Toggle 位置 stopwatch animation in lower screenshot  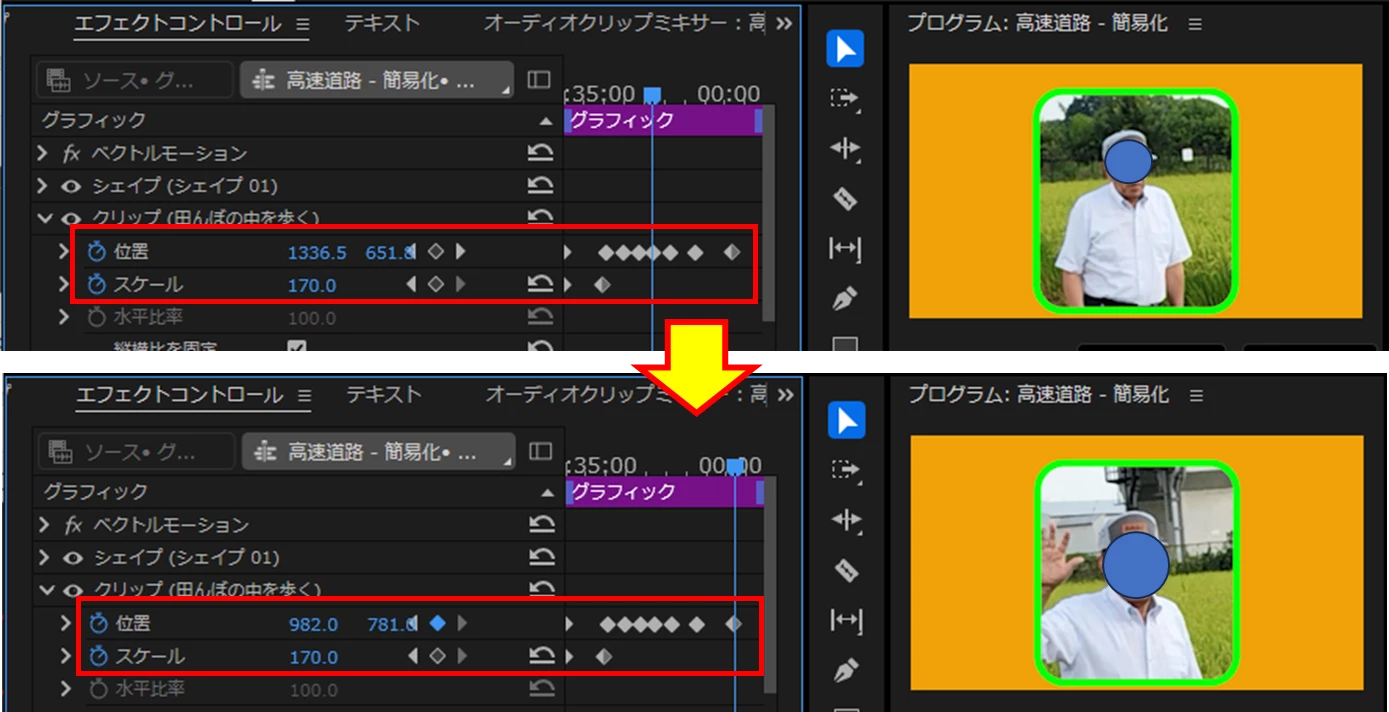click(x=98, y=623)
